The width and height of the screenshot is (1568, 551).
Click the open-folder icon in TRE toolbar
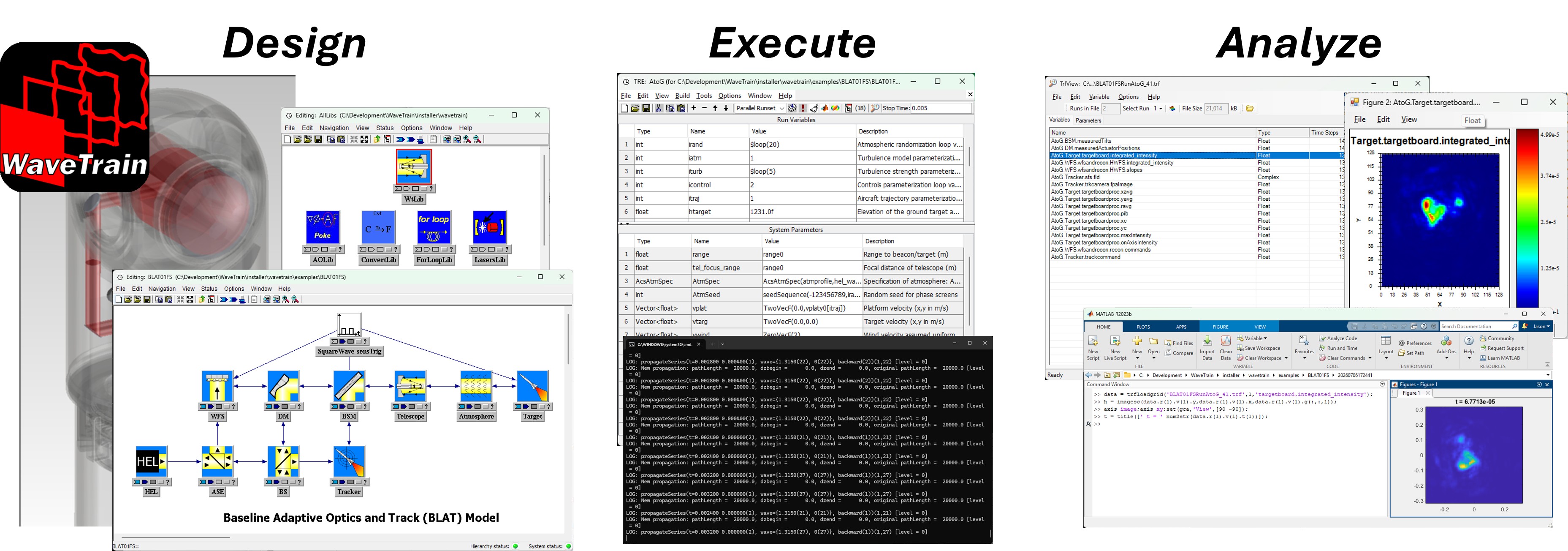point(635,109)
